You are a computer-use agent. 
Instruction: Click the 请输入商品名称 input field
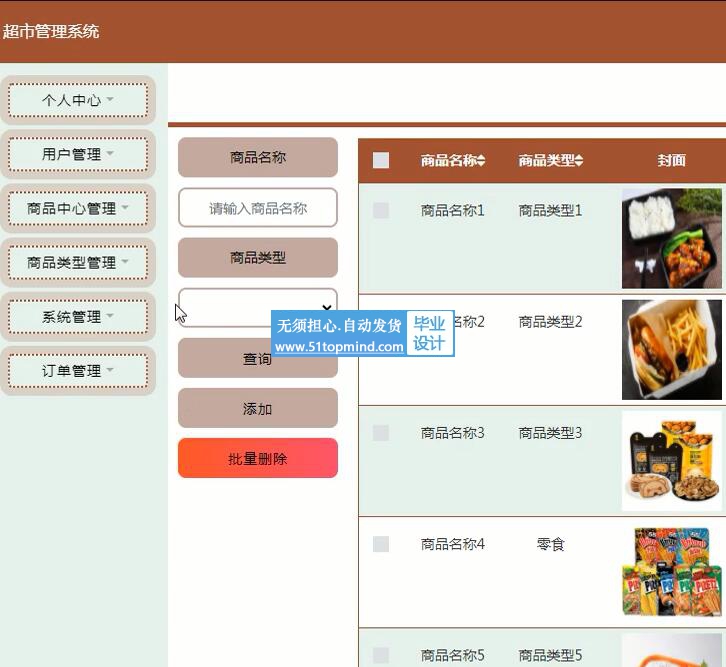click(x=258, y=208)
